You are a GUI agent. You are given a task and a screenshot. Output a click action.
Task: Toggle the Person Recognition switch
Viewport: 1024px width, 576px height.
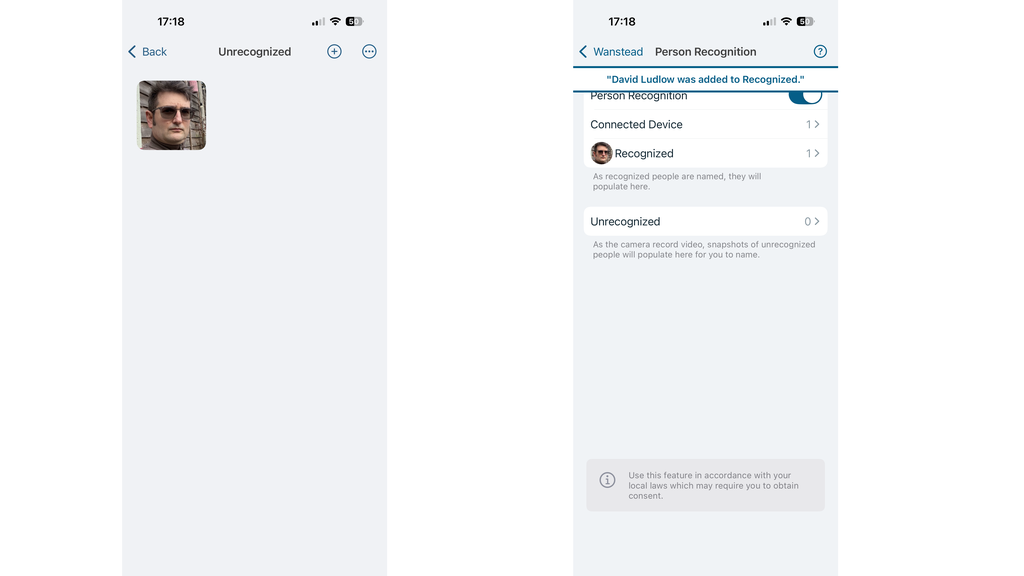804,96
